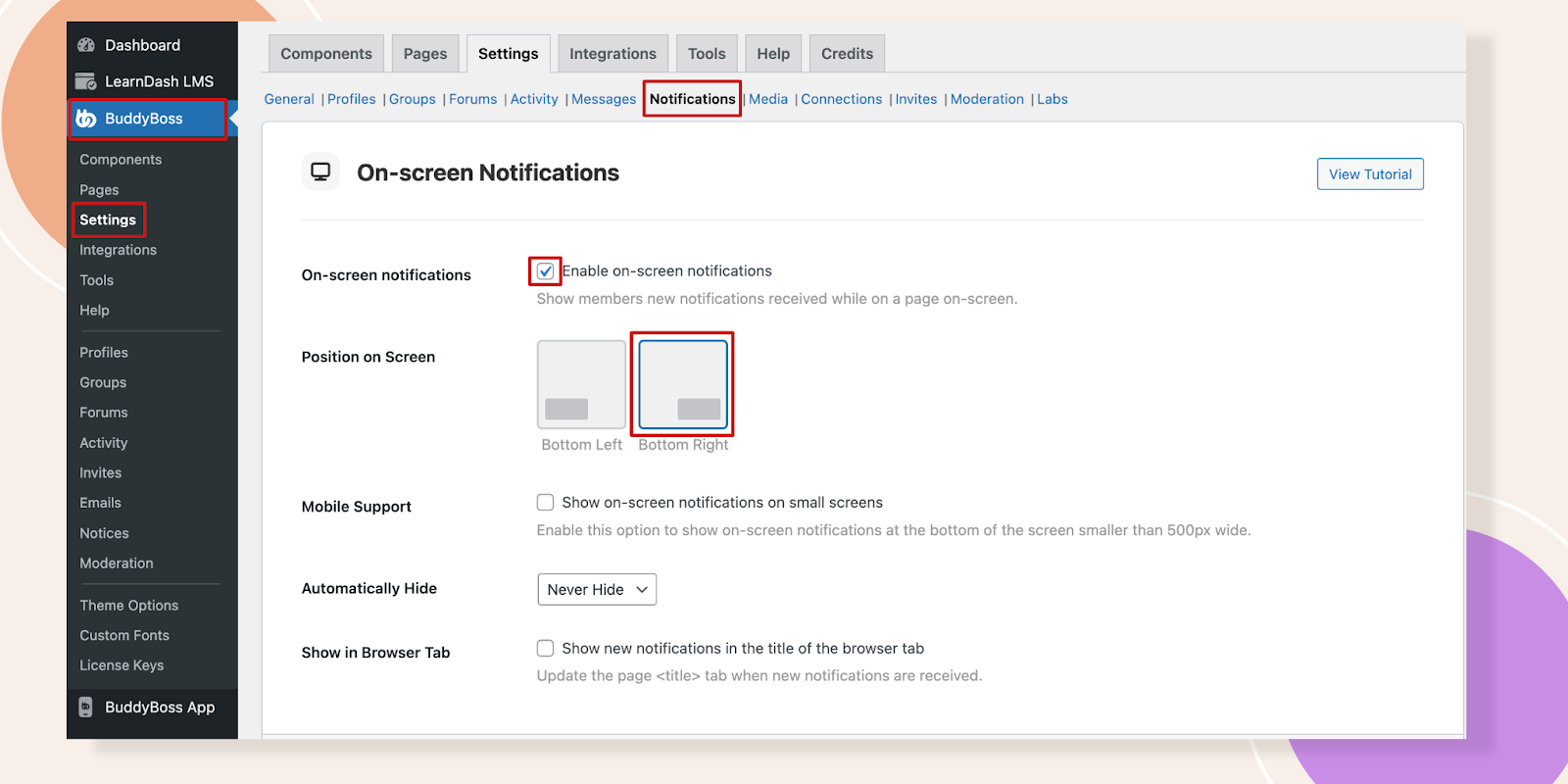Open Forums in the sidebar submenu

point(104,413)
